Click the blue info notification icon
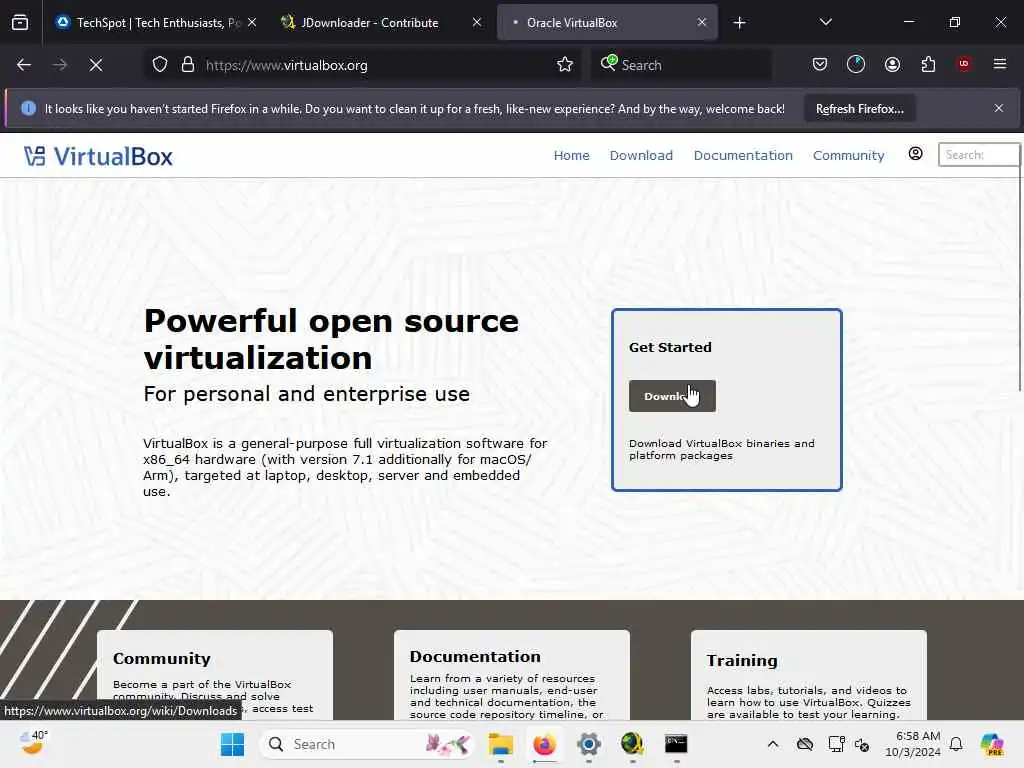Viewport: 1024px width, 768px height. tap(28, 108)
